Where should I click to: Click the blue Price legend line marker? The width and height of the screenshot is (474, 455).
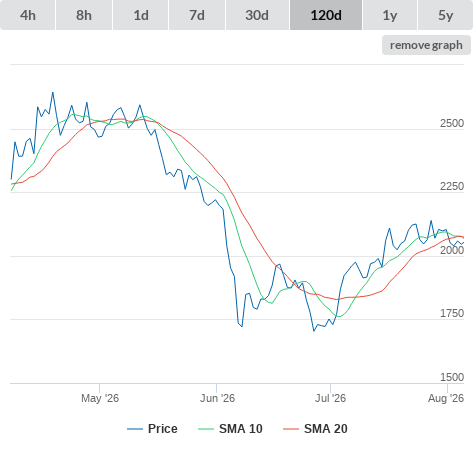pos(135,429)
